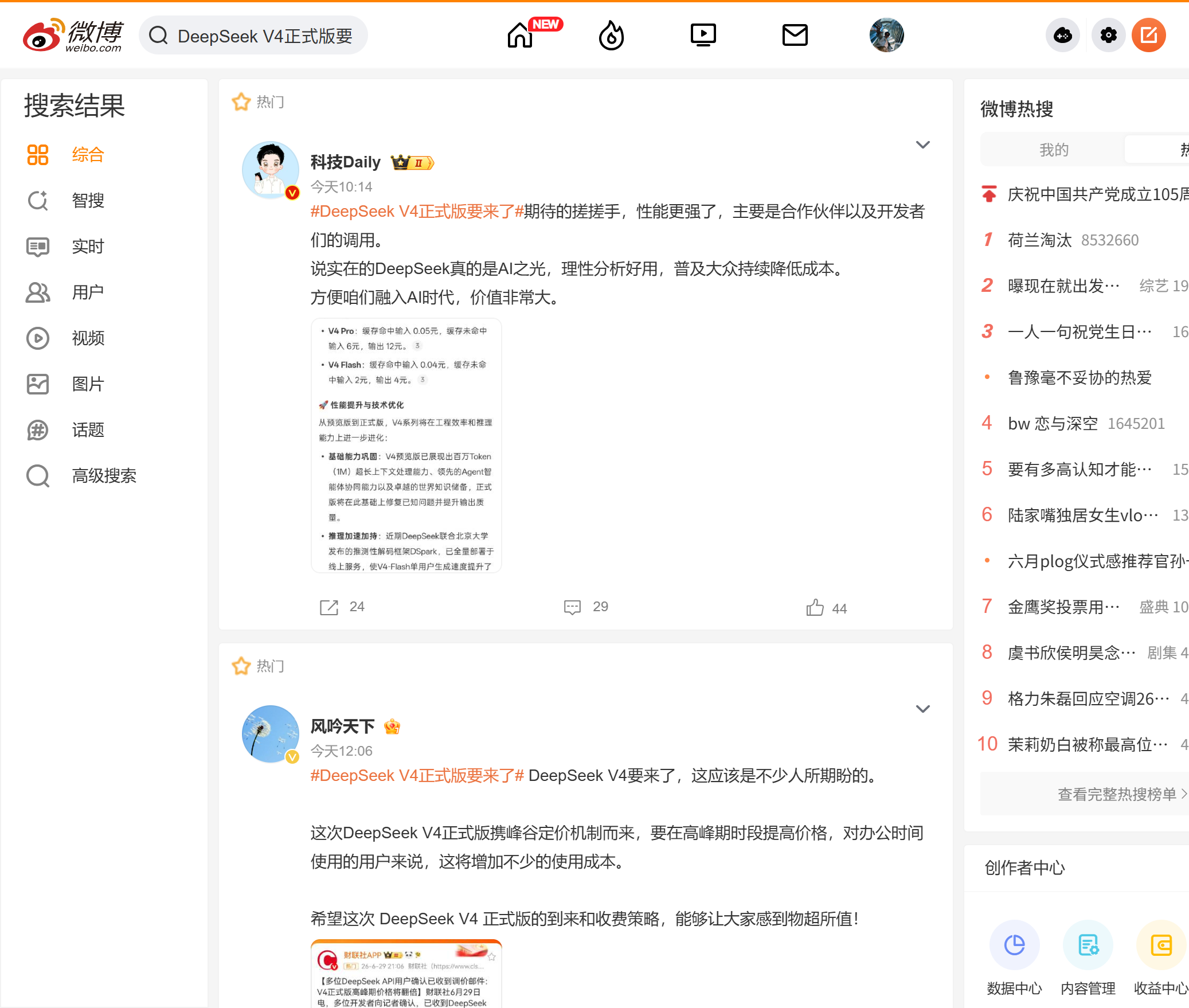Open hot search 六月plog仪式感推荐官
The image size is (1189, 1008).
point(1097,561)
